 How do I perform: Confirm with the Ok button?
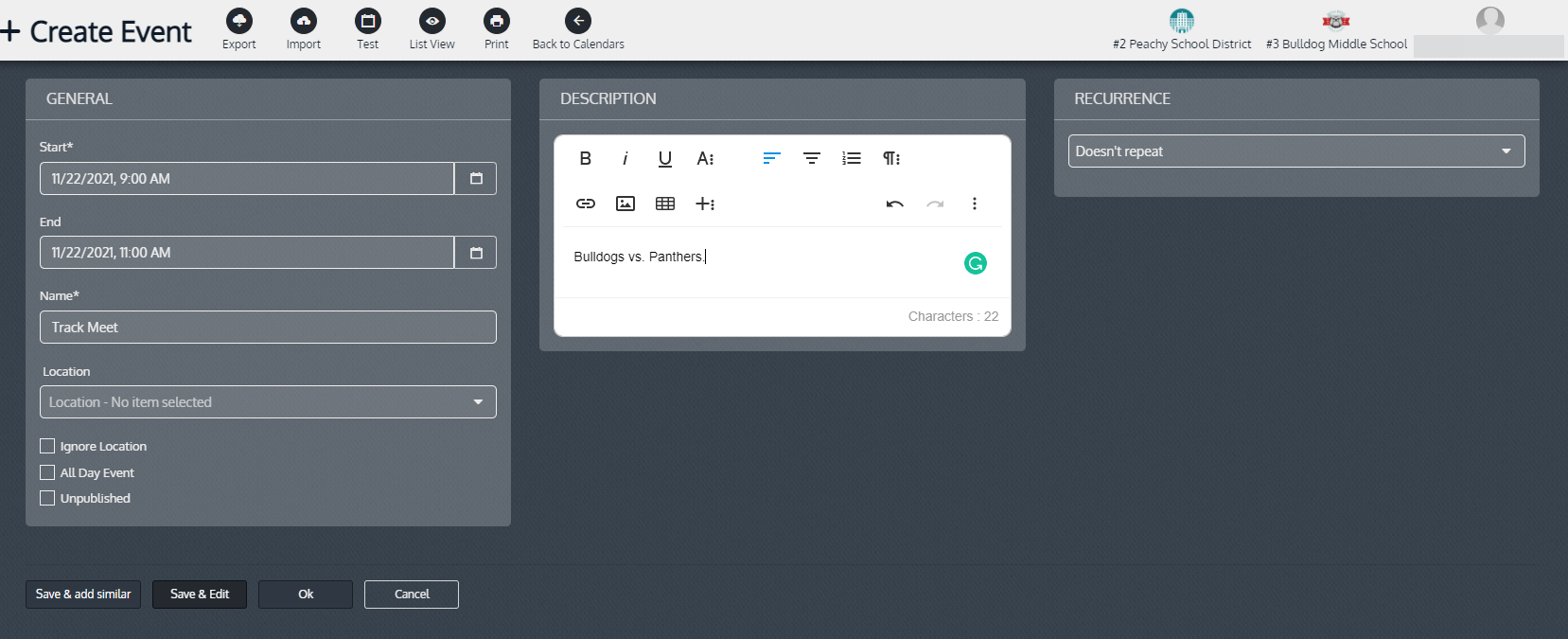pos(306,595)
